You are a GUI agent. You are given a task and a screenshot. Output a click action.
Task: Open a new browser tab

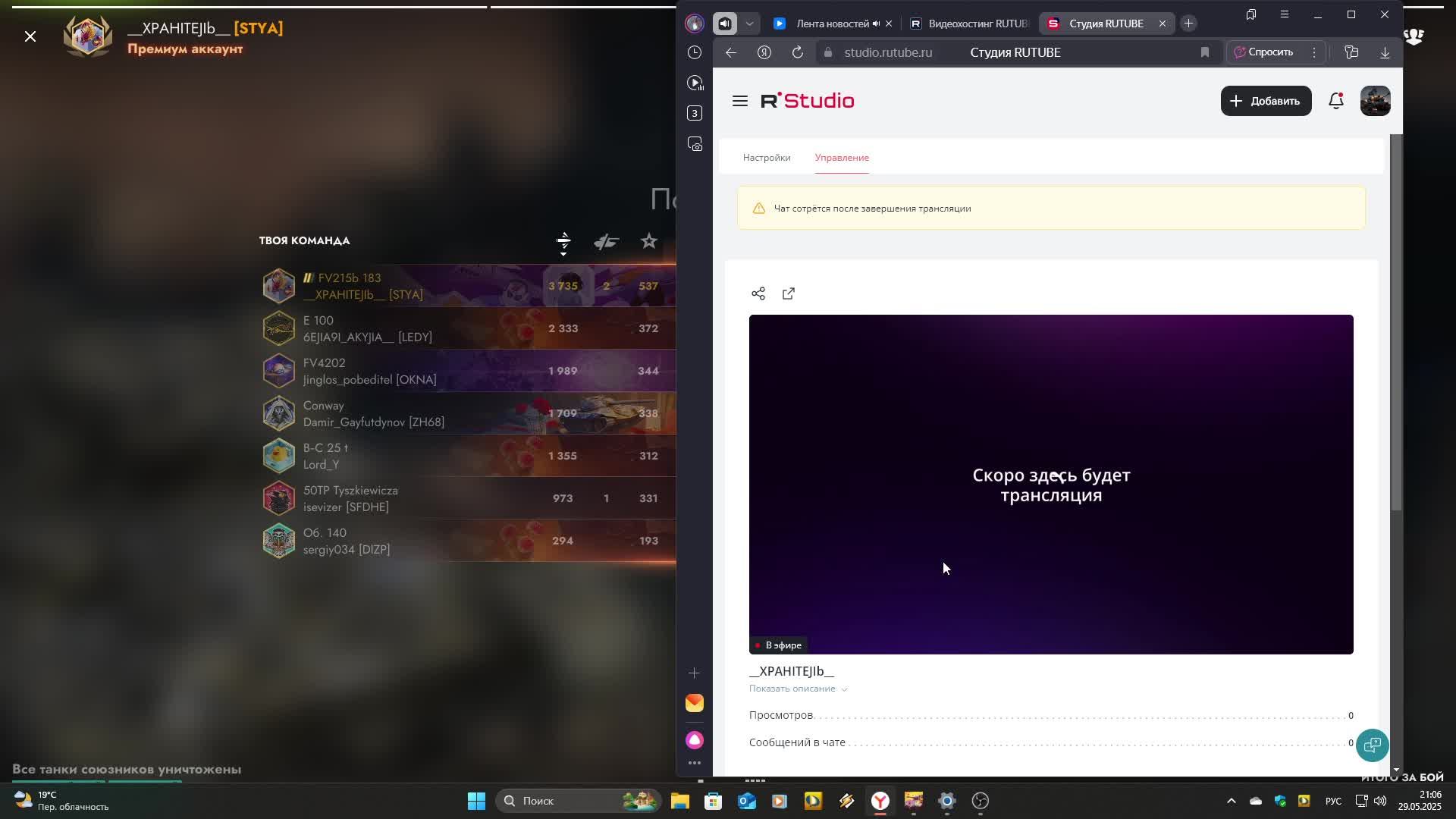click(x=1188, y=24)
